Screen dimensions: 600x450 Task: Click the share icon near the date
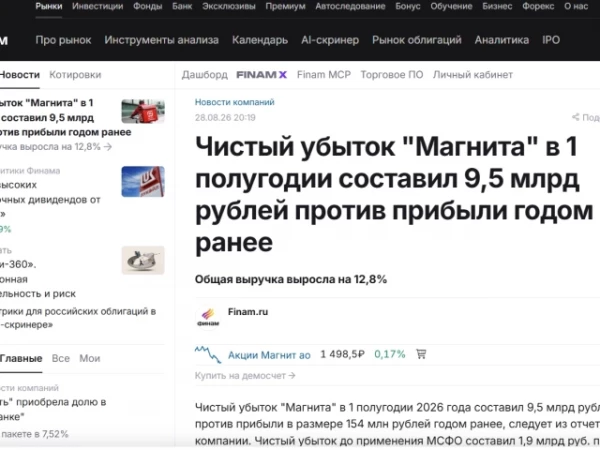pyautogui.click(x=576, y=117)
